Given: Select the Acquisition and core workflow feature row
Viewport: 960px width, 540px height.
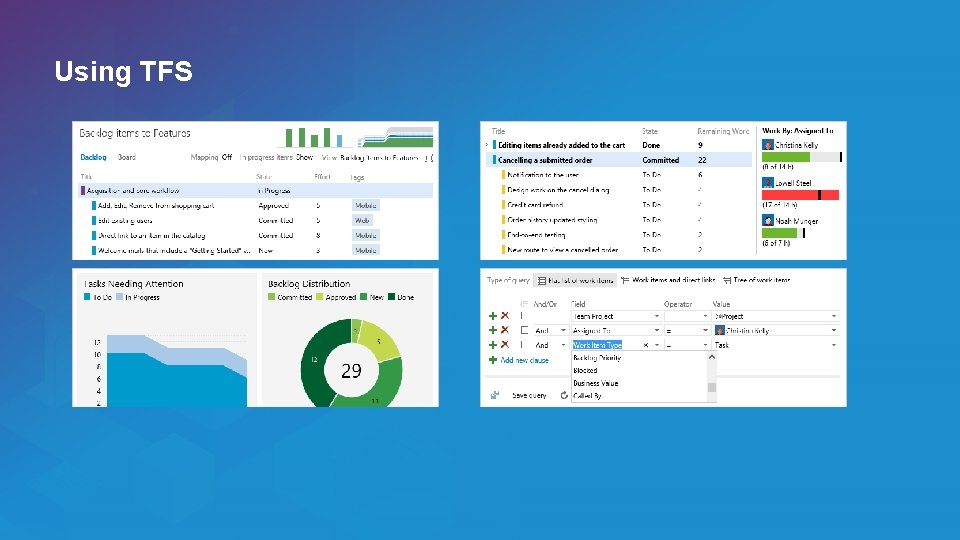Looking at the screenshot, I should pyautogui.click(x=256, y=190).
